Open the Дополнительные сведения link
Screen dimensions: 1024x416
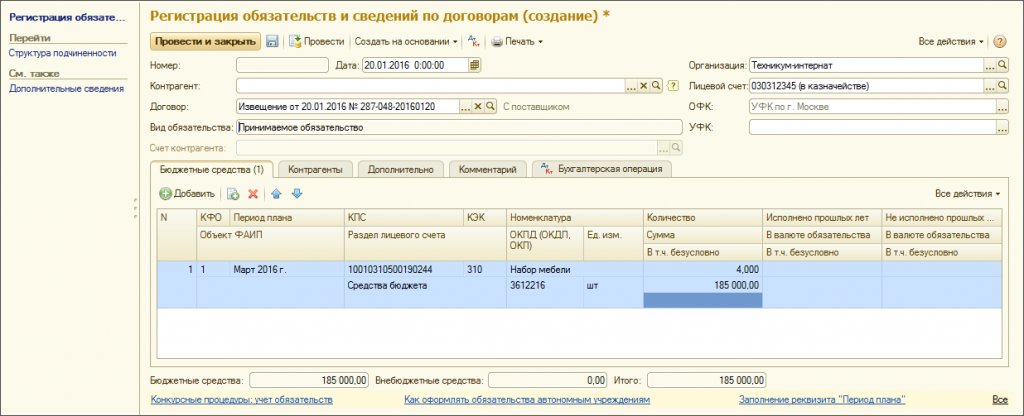(x=67, y=88)
